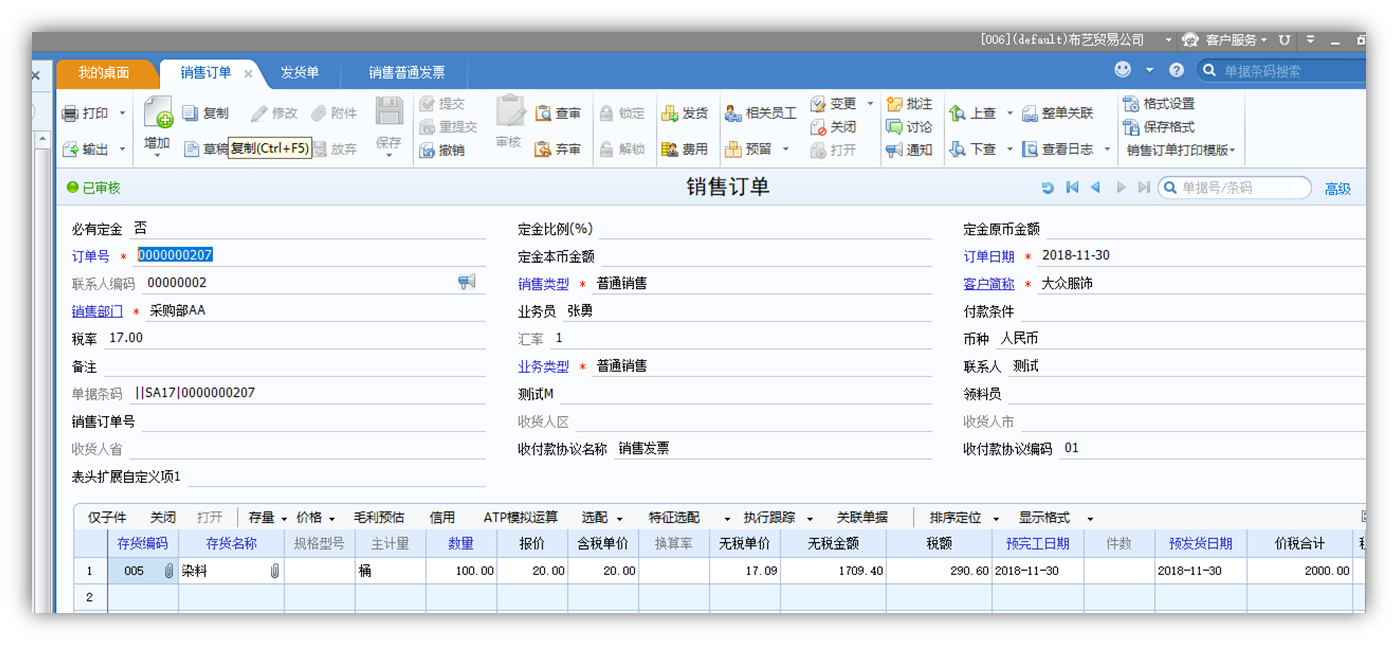This screenshot has height=645, width=1398.
Task: Open the company selector dropdown arrow
Action: pos(1168,40)
